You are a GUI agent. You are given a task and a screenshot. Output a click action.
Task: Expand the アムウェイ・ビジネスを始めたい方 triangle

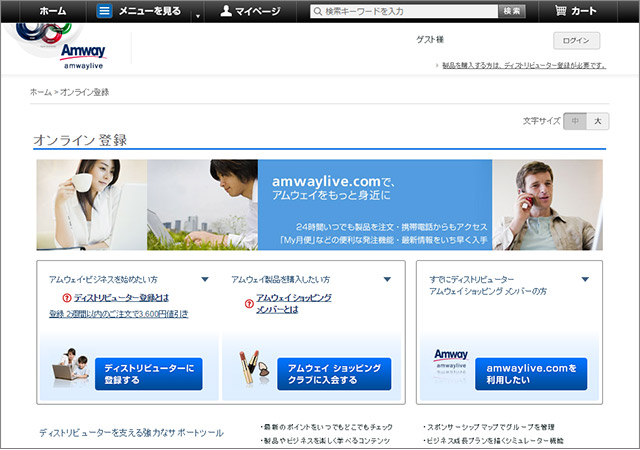(205, 279)
